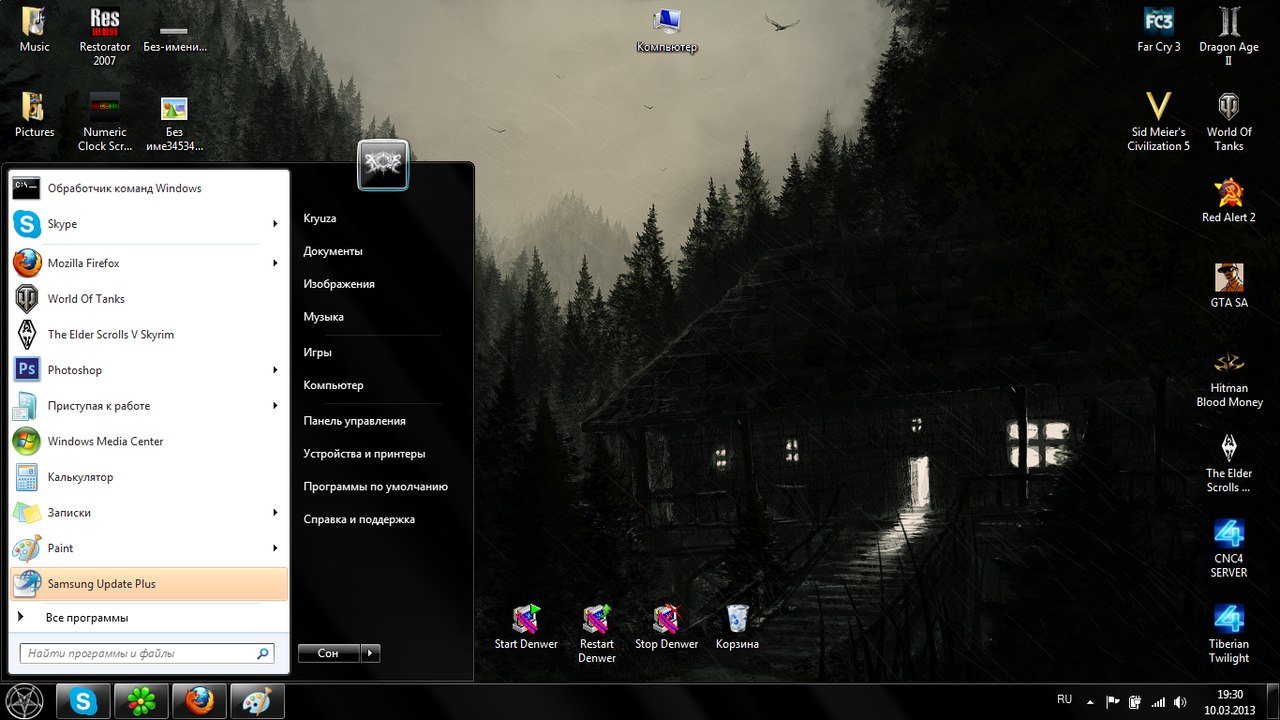
Task: Open Обработчик команд Windows in Start menu
Action: pyautogui.click(x=149, y=188)
